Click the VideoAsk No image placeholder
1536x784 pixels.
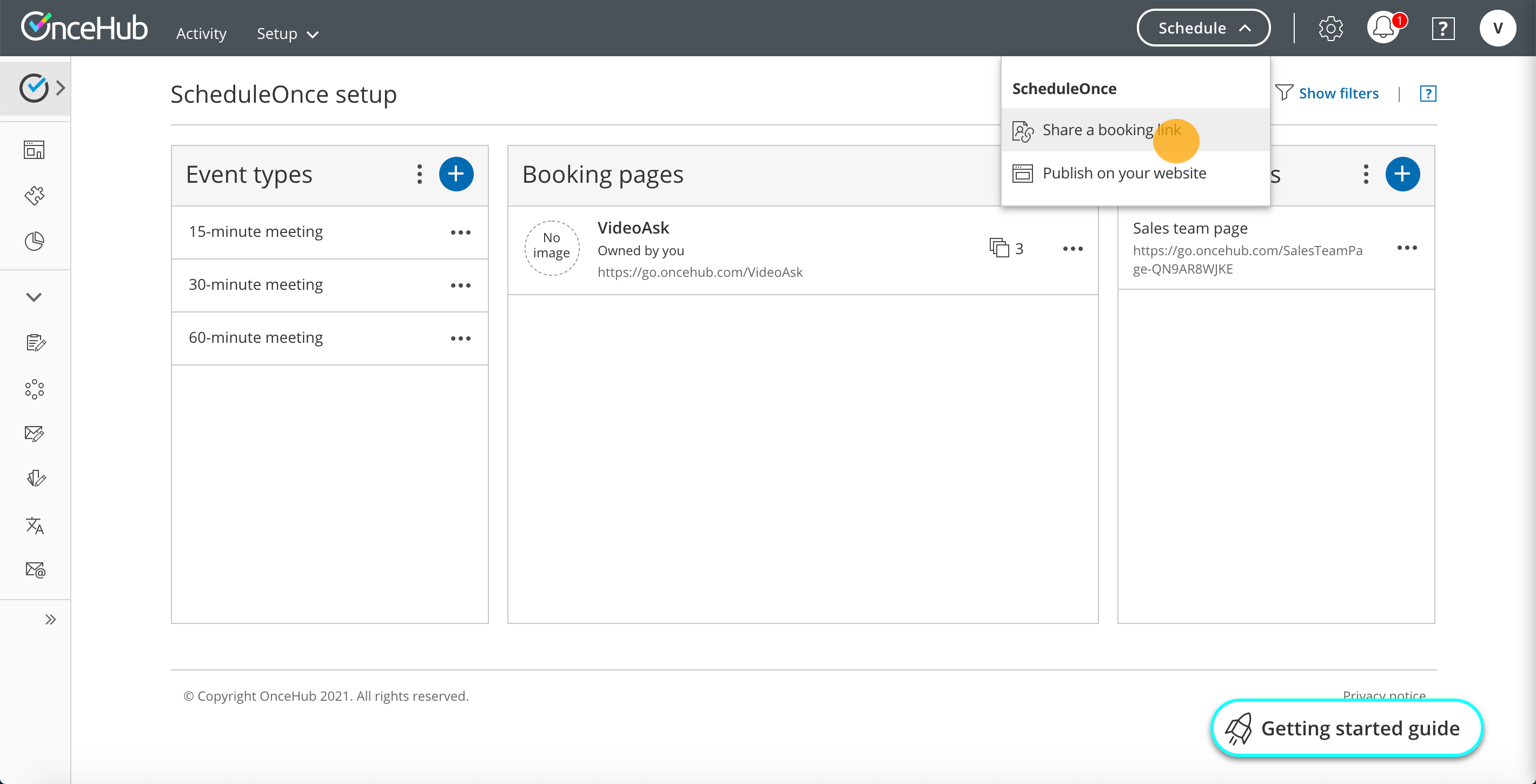click(552, 248)
